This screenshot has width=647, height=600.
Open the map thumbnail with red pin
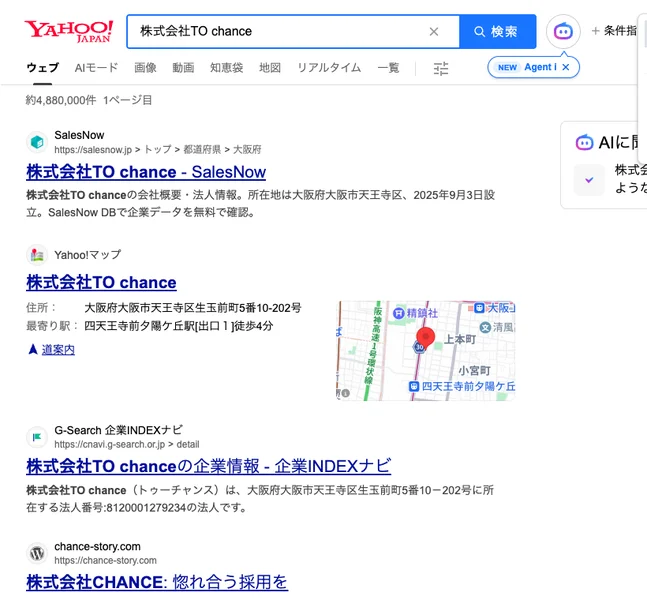pos(426,351)
